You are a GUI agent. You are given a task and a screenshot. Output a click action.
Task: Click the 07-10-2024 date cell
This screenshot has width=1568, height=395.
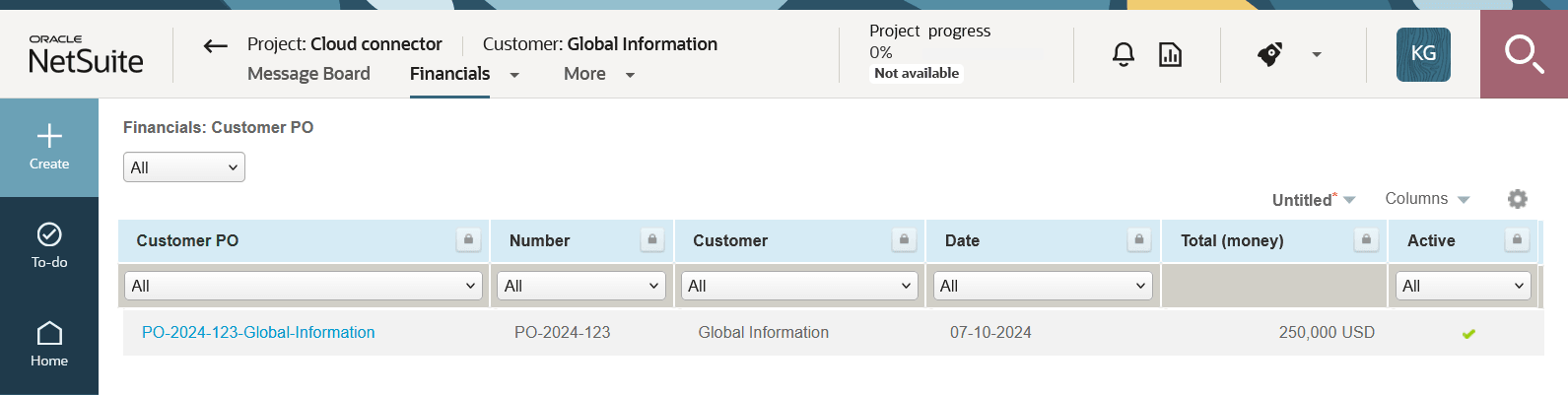(990, 333)
